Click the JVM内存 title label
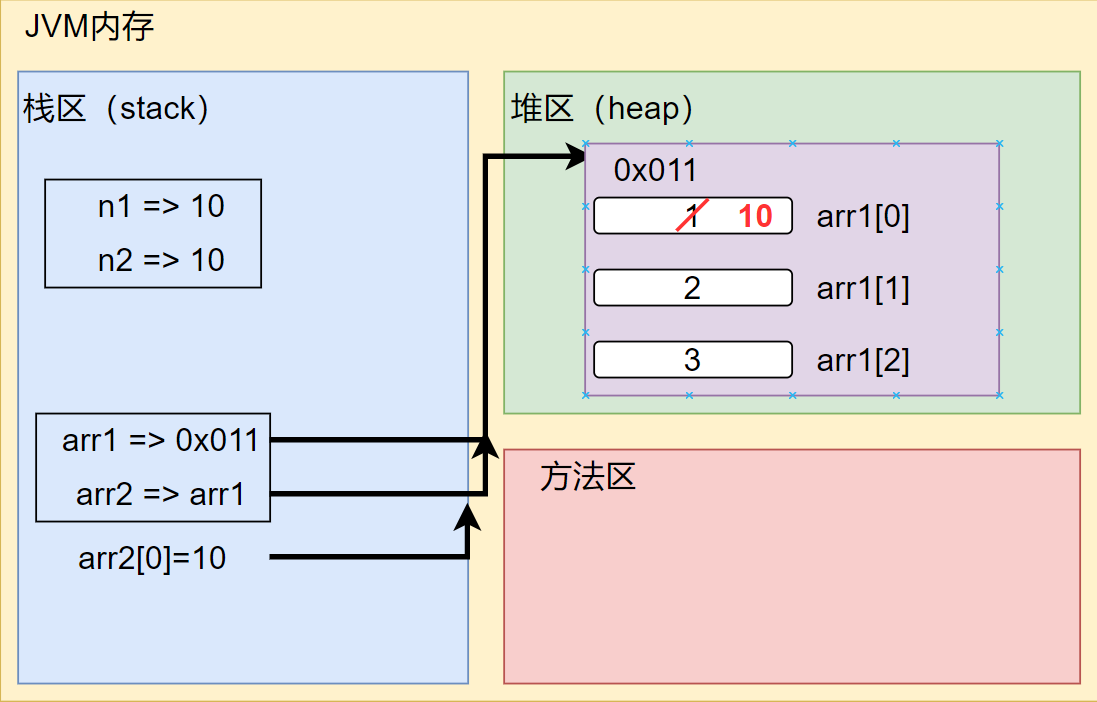Screen dimensions: 1097x702 pyautogui.click(x=90, y=28)
